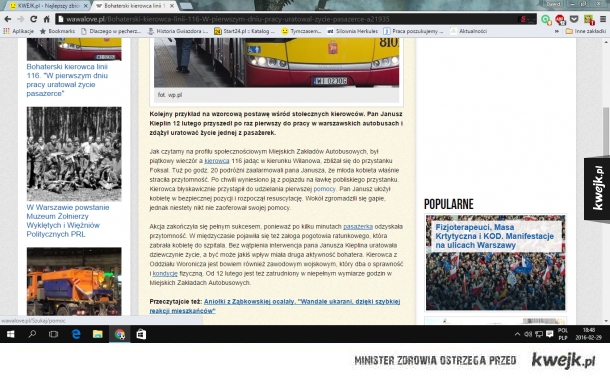Click the vertical page scrollbar thumb

tap(606, 132)
